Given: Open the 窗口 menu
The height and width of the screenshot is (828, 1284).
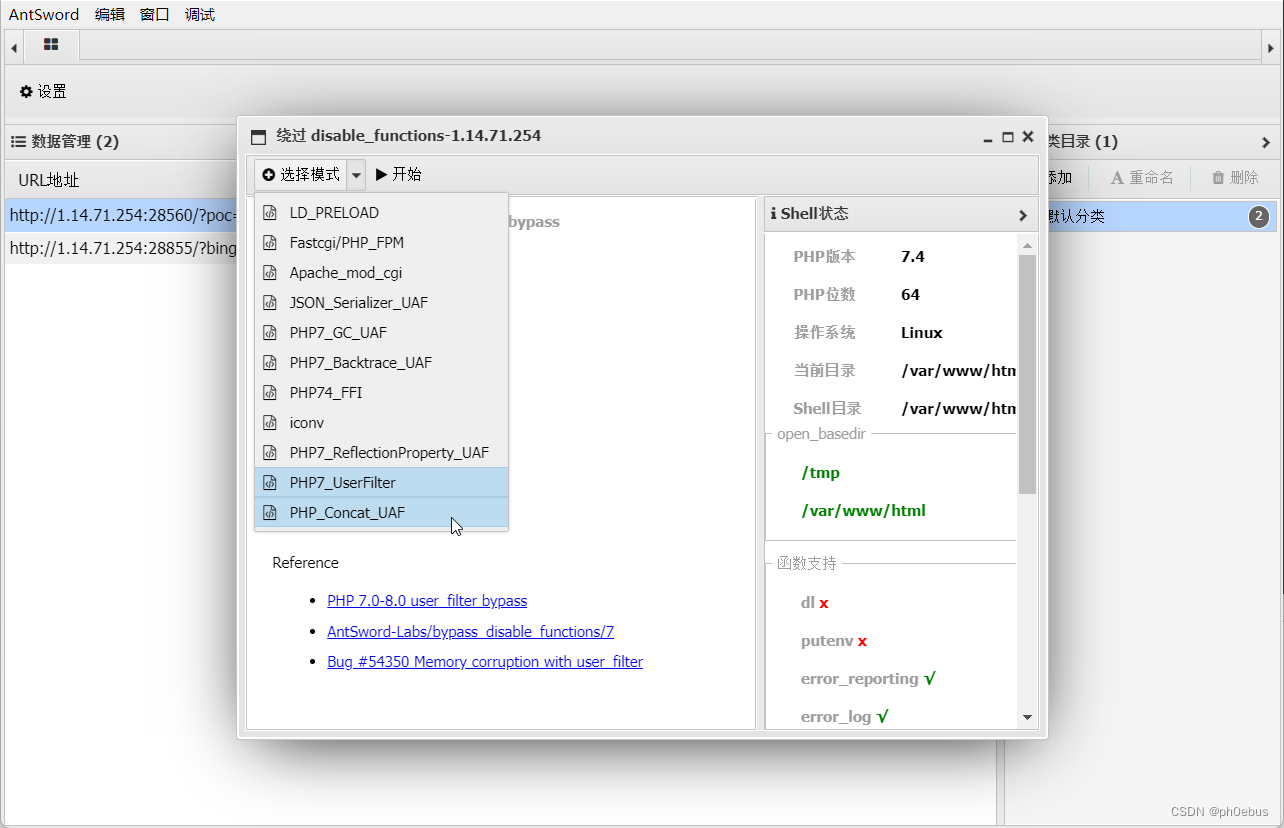Looking at the screenshot, I should [155, 14].
